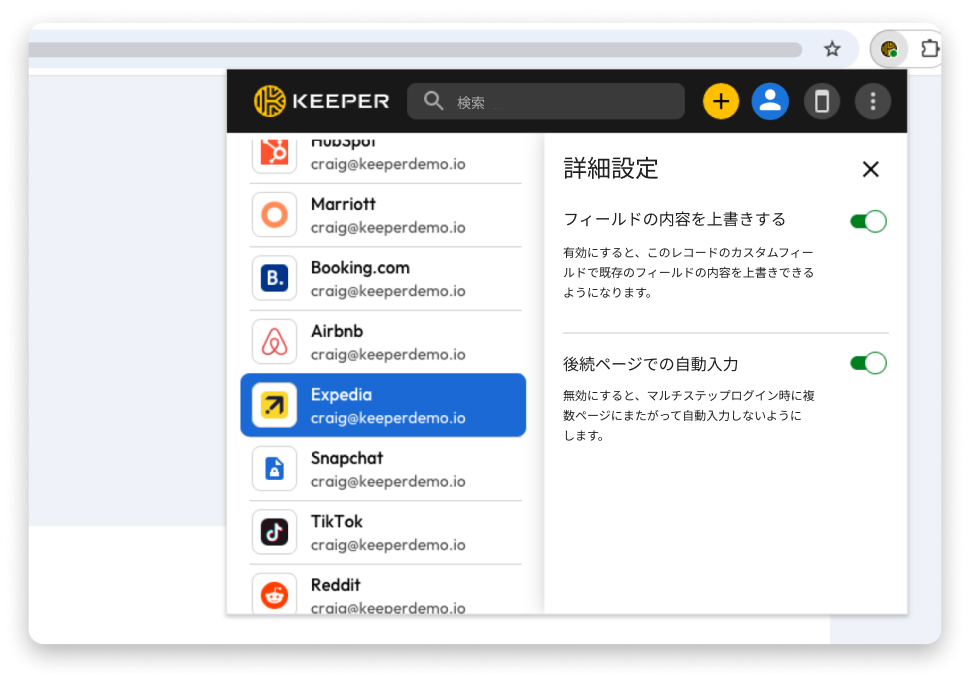Toggle フィールドの内容を上書きする switch
This screenshot has height=680, width=970.
(868, 221)
